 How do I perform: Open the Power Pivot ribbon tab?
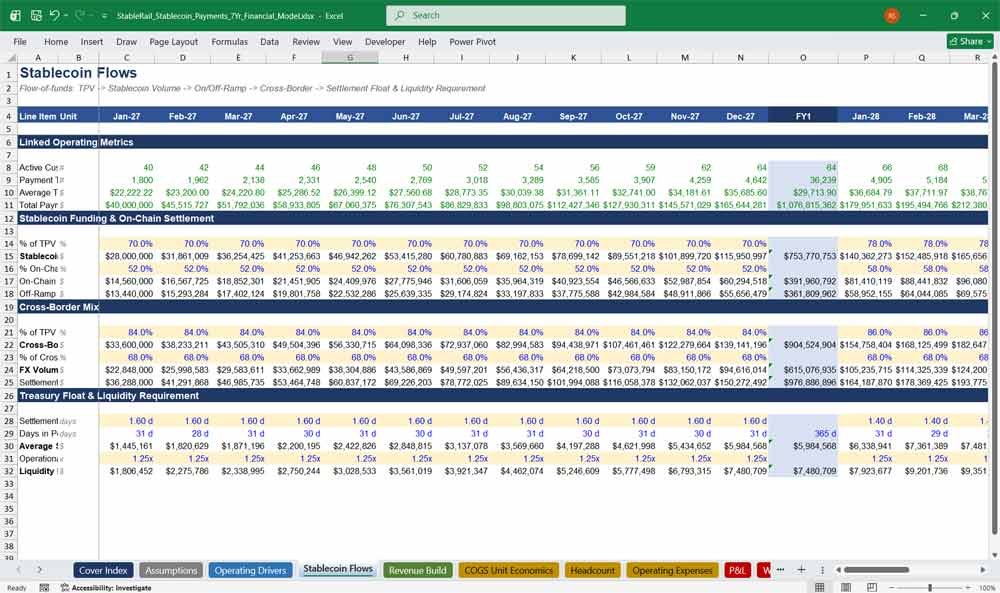pos(473,41)
